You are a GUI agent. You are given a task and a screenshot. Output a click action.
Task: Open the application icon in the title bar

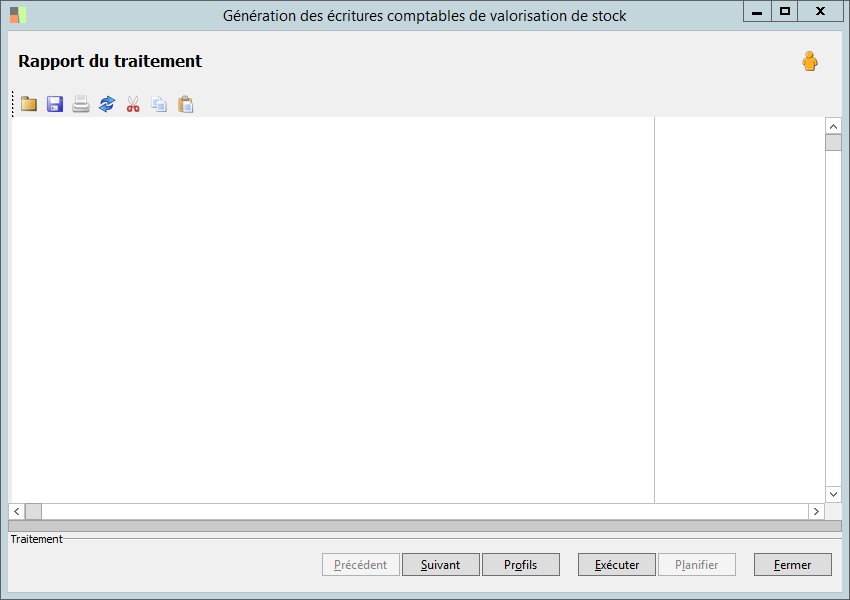click(x=17, y=15)
